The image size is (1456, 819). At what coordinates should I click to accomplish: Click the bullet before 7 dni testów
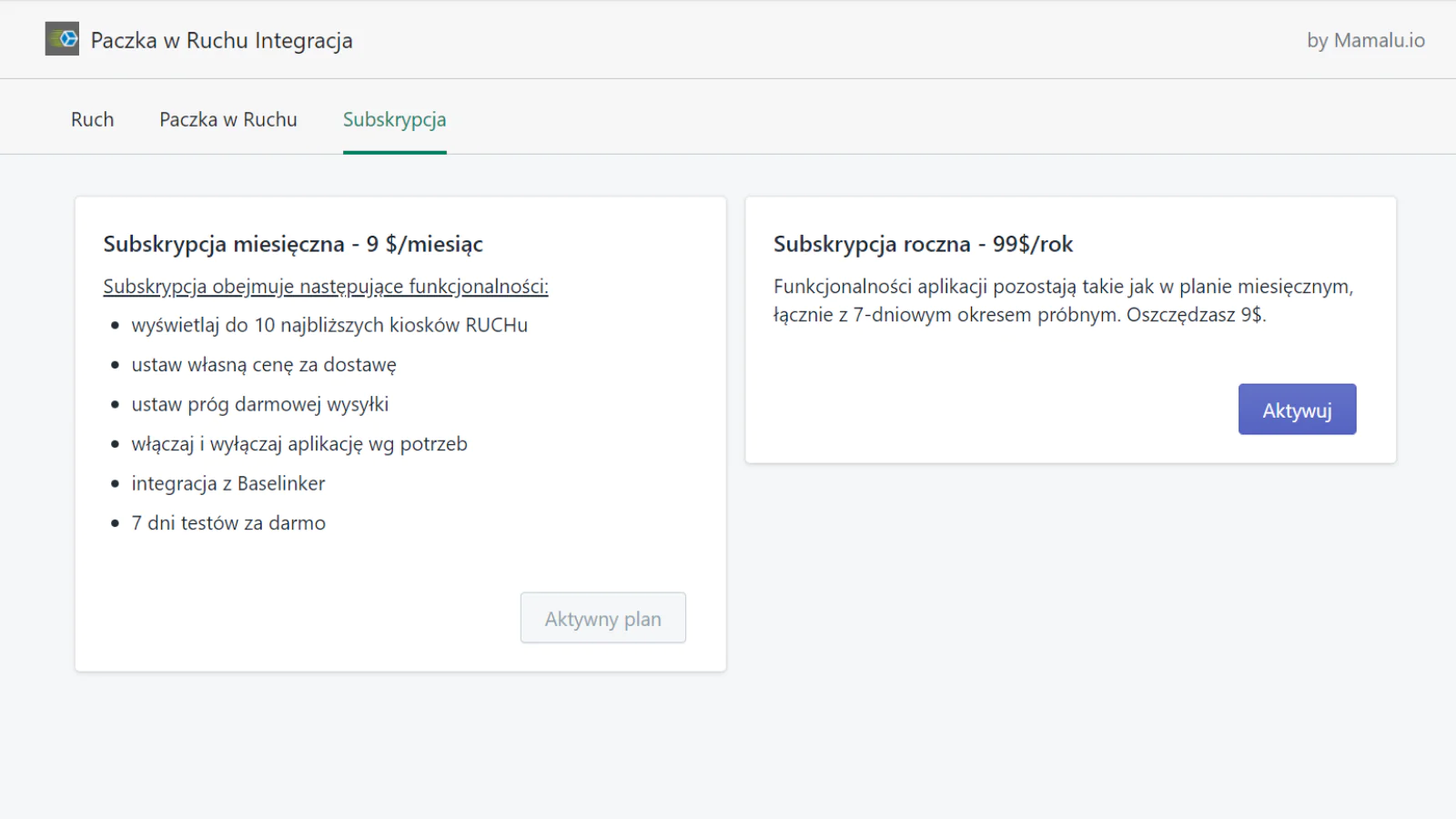(115, 523)
